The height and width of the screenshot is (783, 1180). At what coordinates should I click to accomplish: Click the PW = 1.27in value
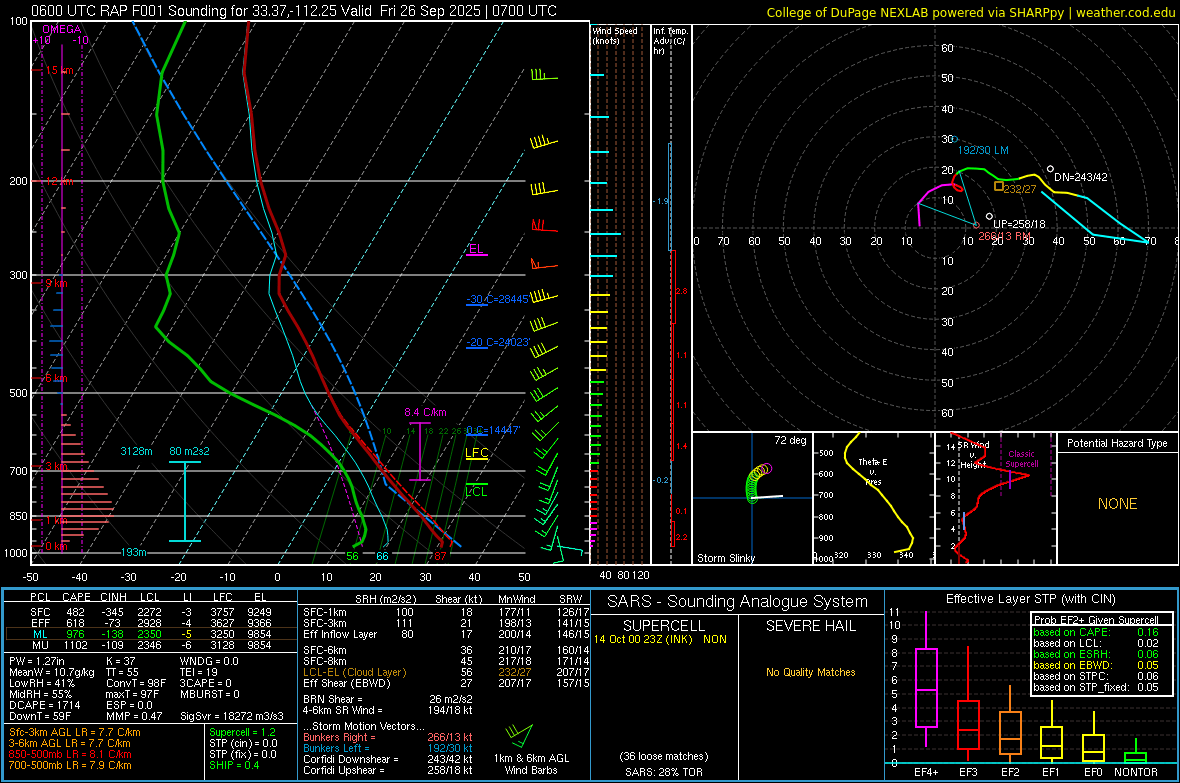pos(37,661)
